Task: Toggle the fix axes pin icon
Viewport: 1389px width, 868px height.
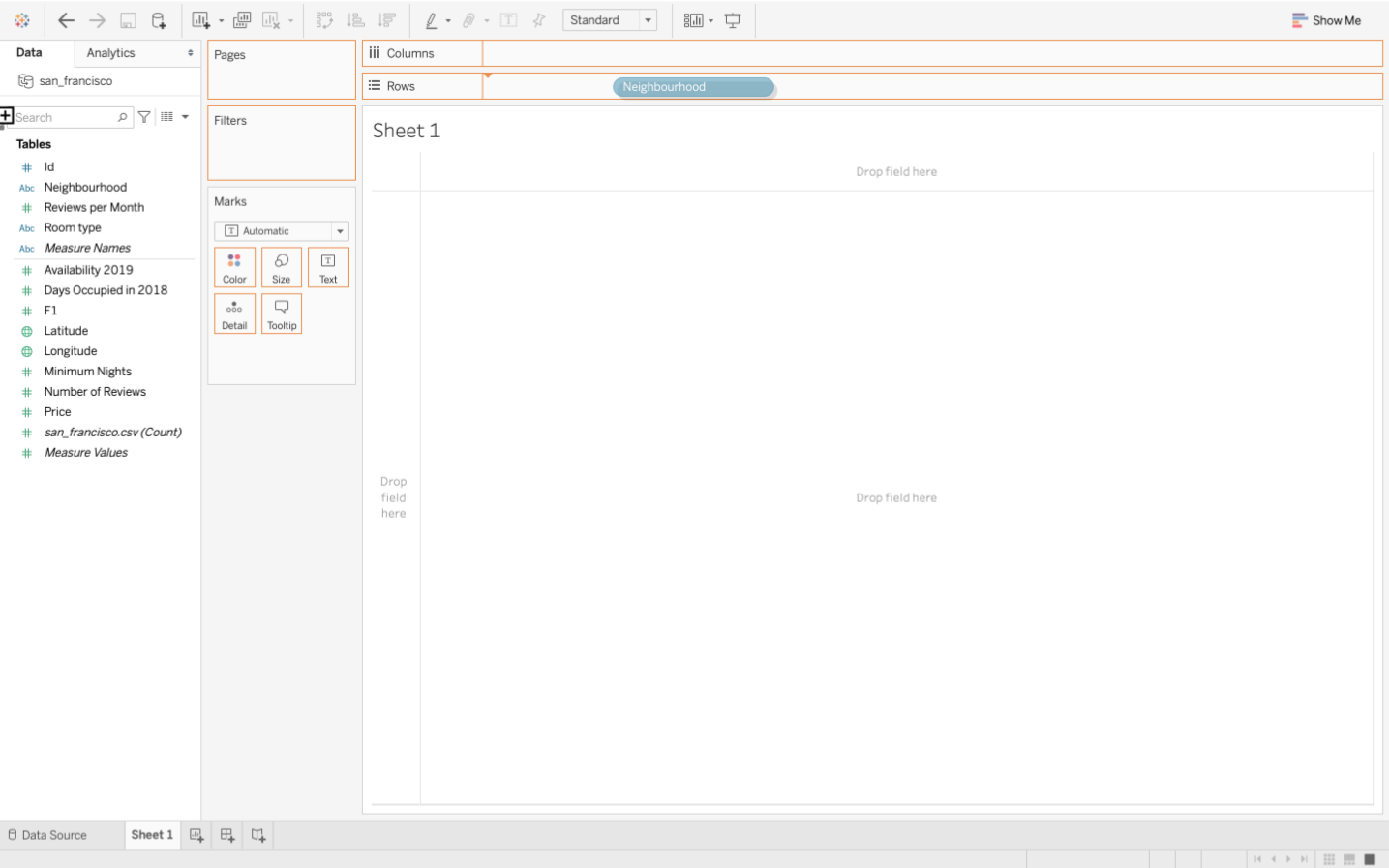Action: click(539, 20)
